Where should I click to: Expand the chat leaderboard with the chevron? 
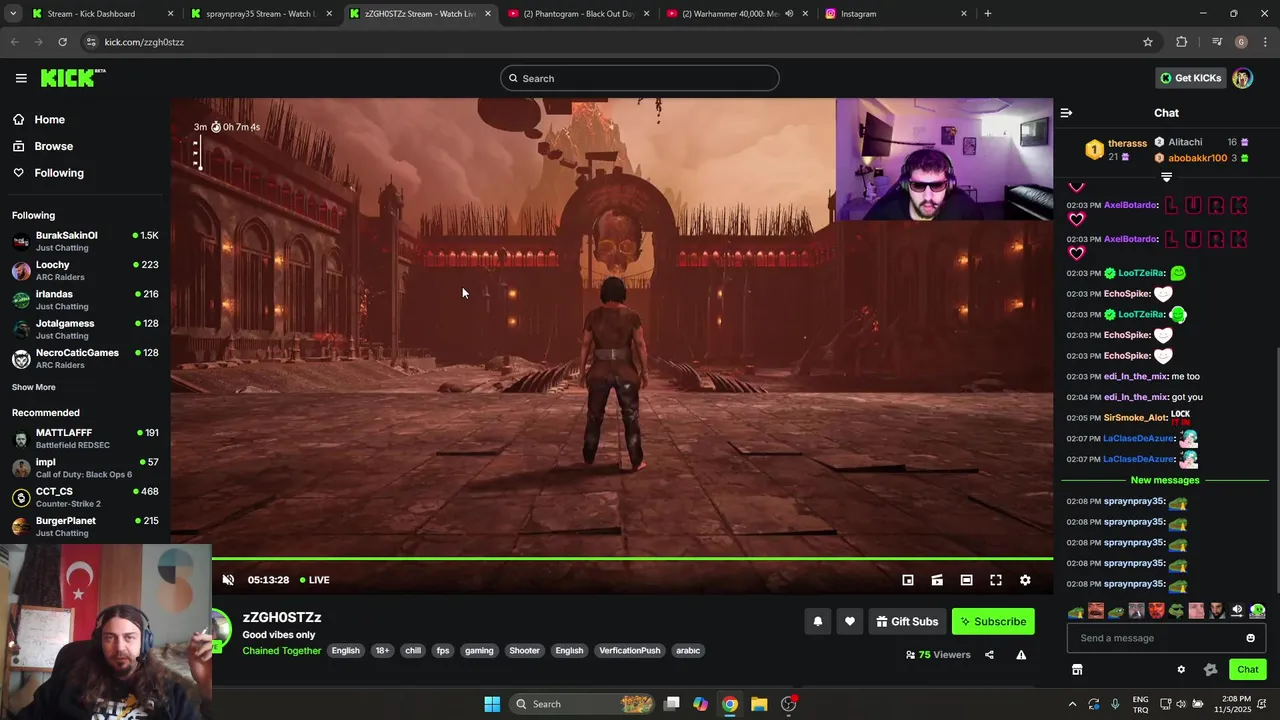point(1166,177)
